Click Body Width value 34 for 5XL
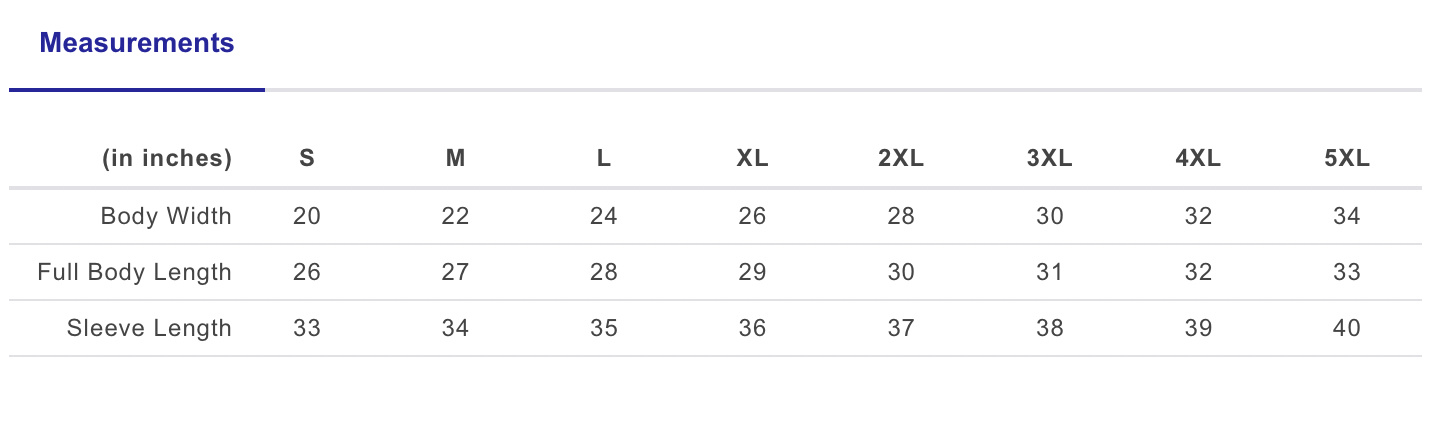 click(1347, 216)
